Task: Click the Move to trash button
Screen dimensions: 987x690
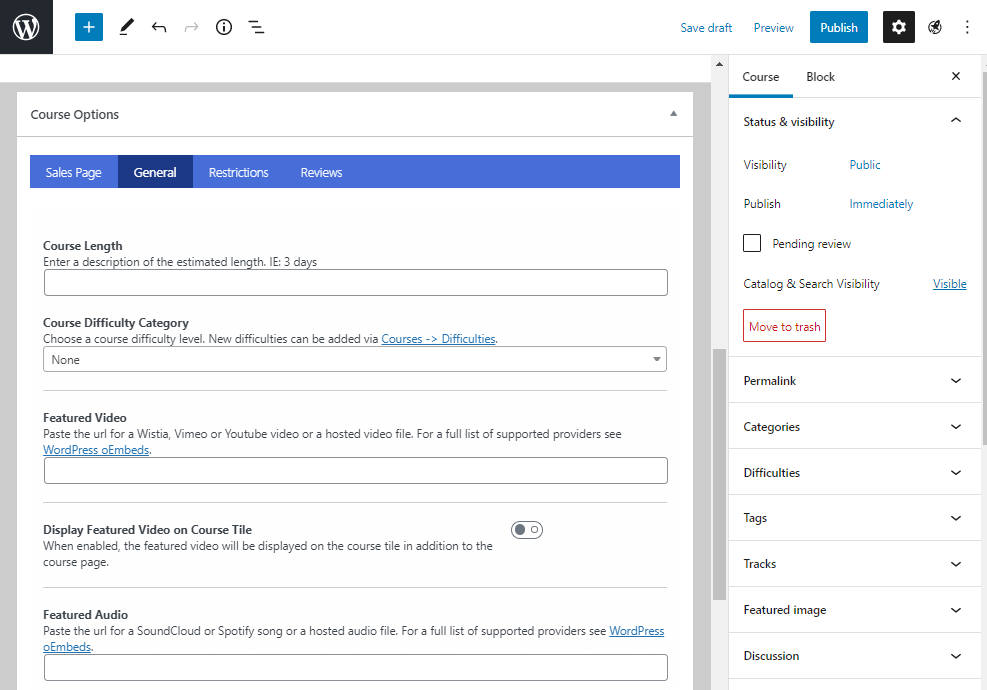Action: [784, 325]
